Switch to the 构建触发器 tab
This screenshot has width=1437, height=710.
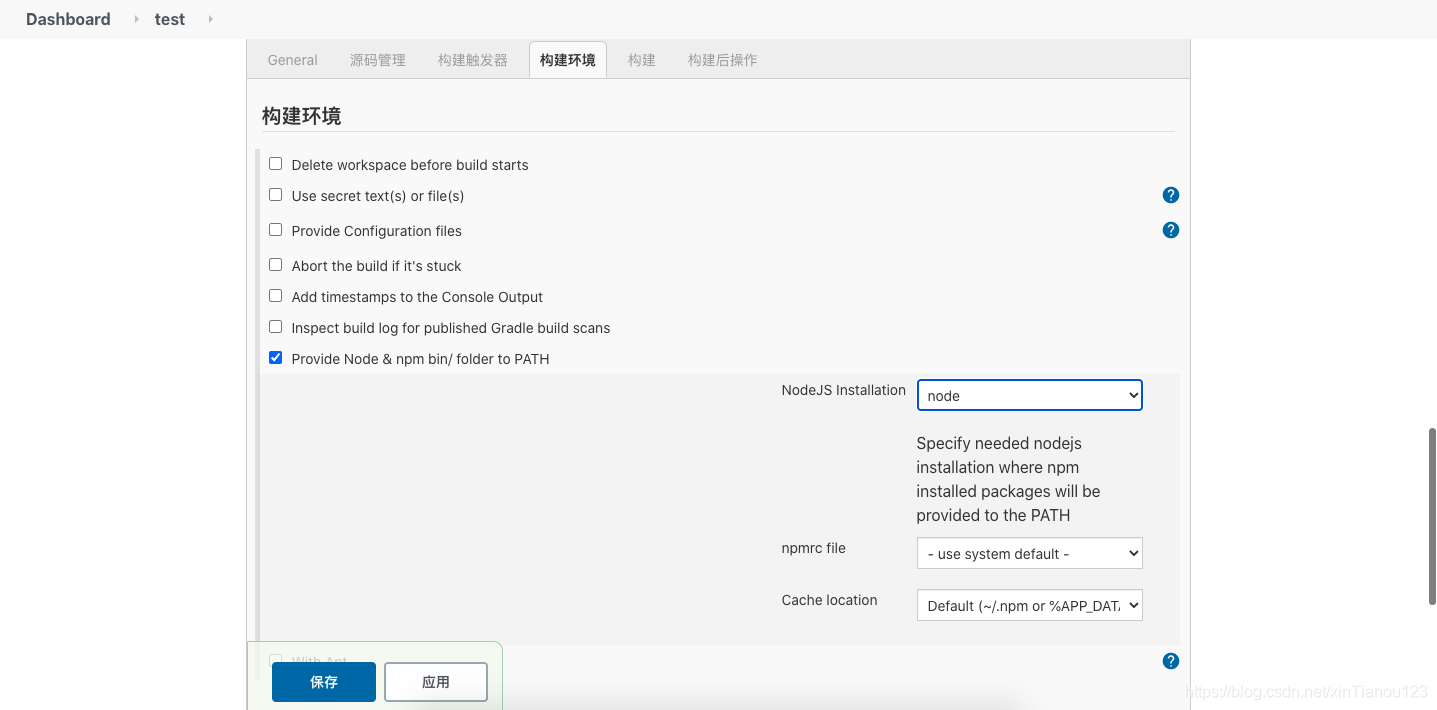tap(473, 60)
